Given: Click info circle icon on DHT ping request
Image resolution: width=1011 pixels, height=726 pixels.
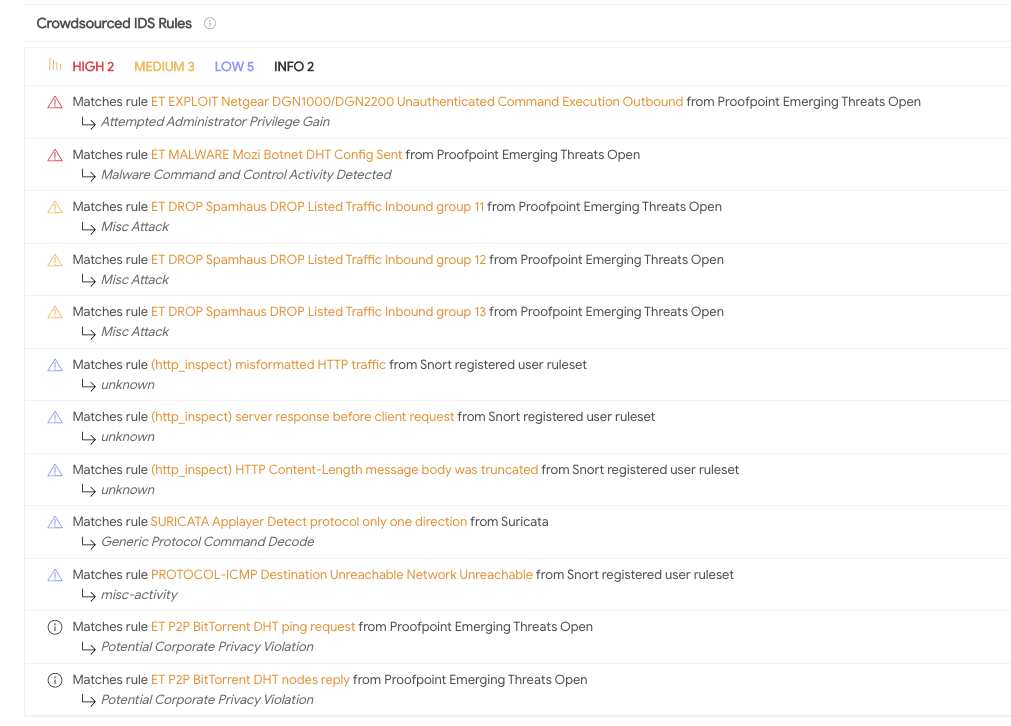Looking at the screenshot, I should point(55,627).
